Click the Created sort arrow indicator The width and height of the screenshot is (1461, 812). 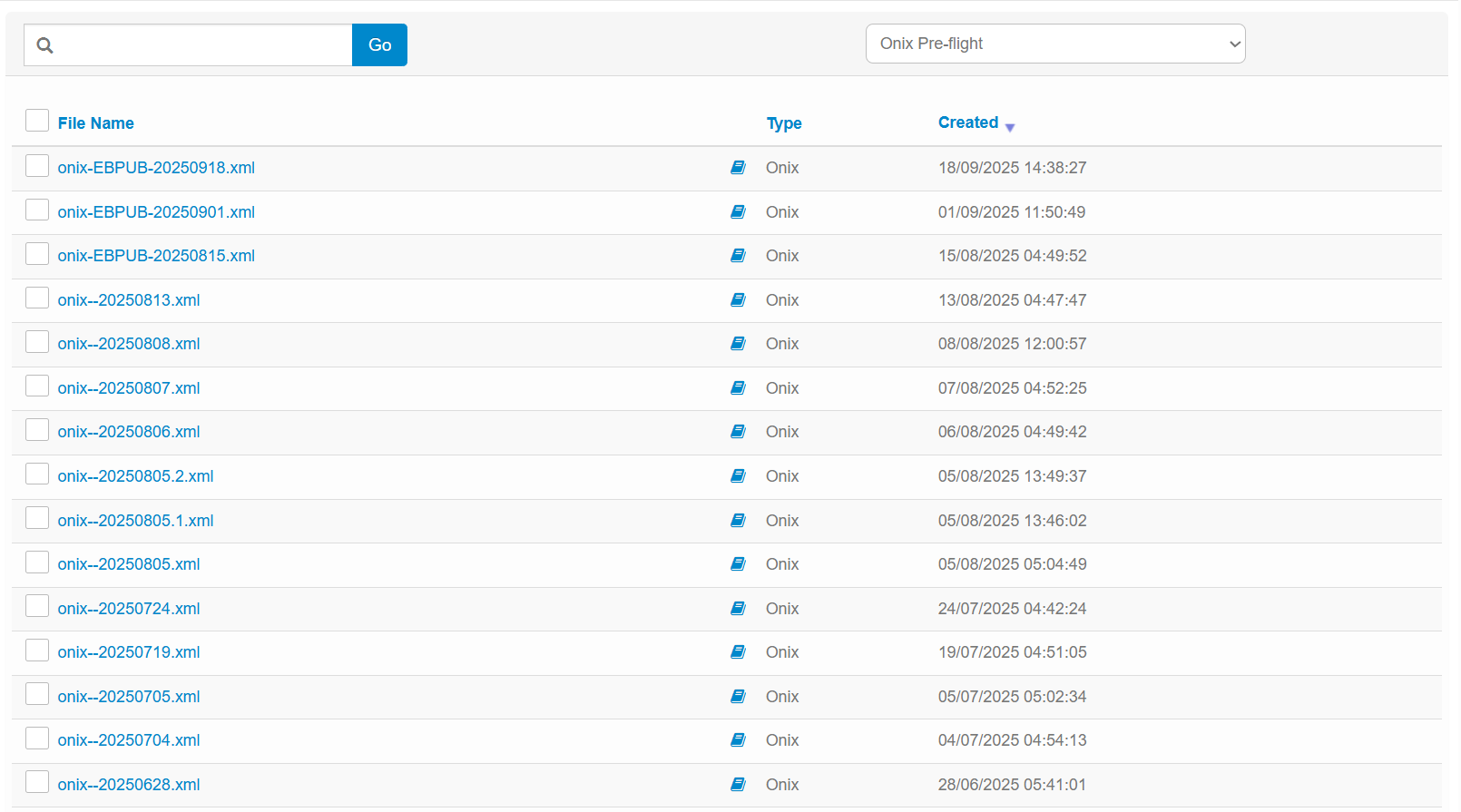[x=1010, y=128]
